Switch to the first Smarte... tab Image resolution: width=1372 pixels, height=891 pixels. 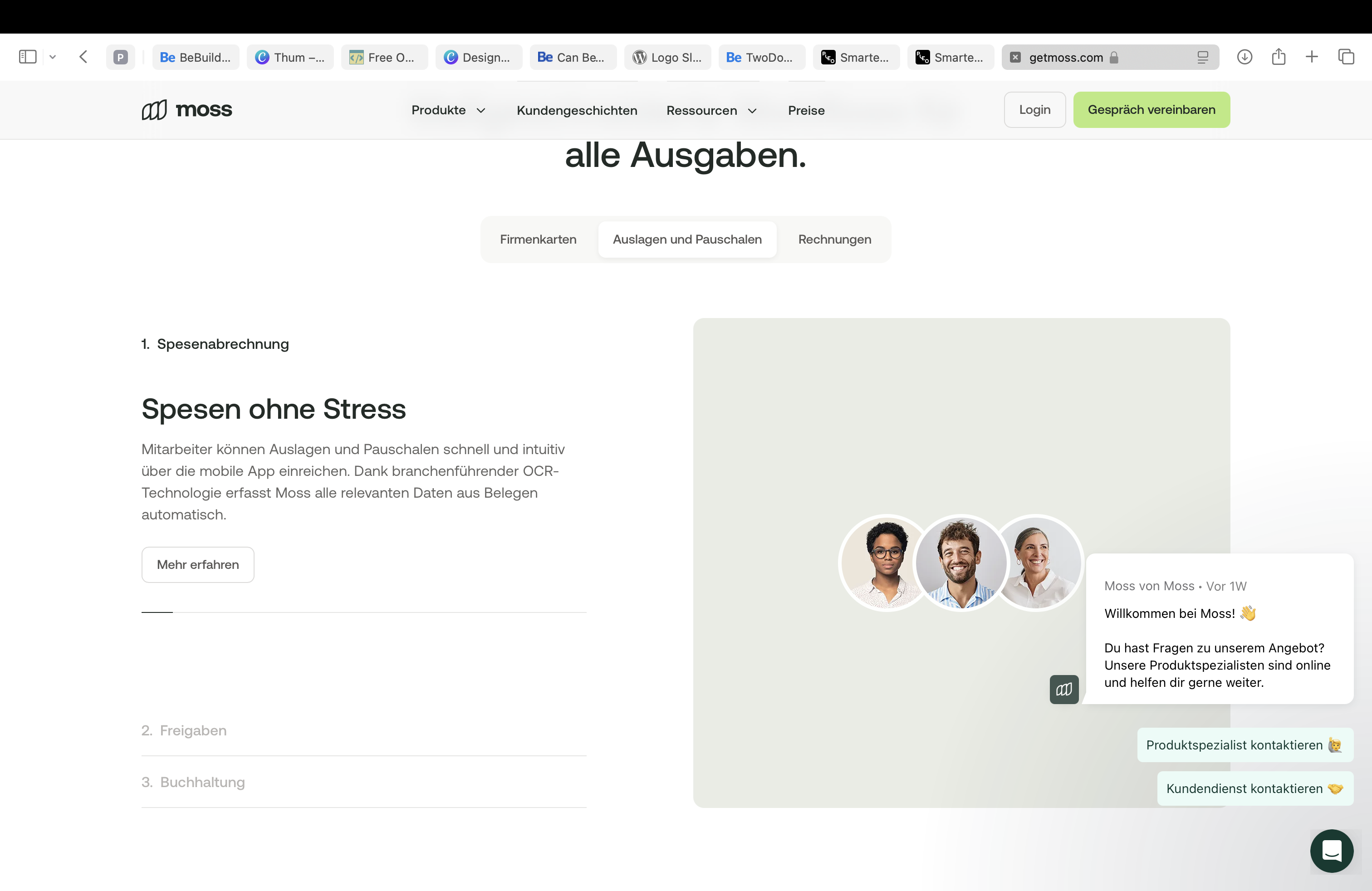pyautogui.click(x=856, y=57)
